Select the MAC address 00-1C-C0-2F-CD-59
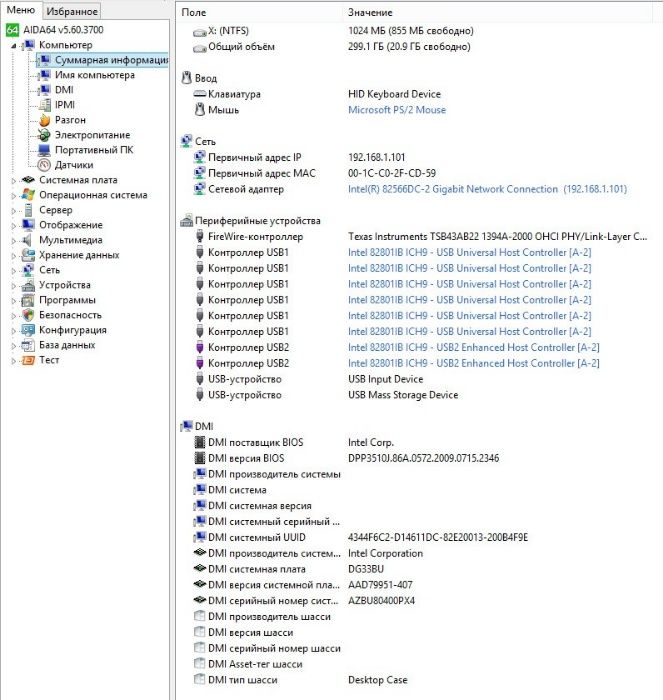 (392, 173)
